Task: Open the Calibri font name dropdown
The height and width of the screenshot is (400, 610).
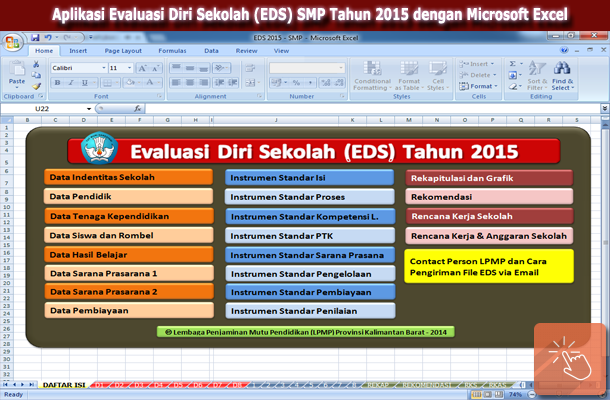Action: click(x=104, y=68)
